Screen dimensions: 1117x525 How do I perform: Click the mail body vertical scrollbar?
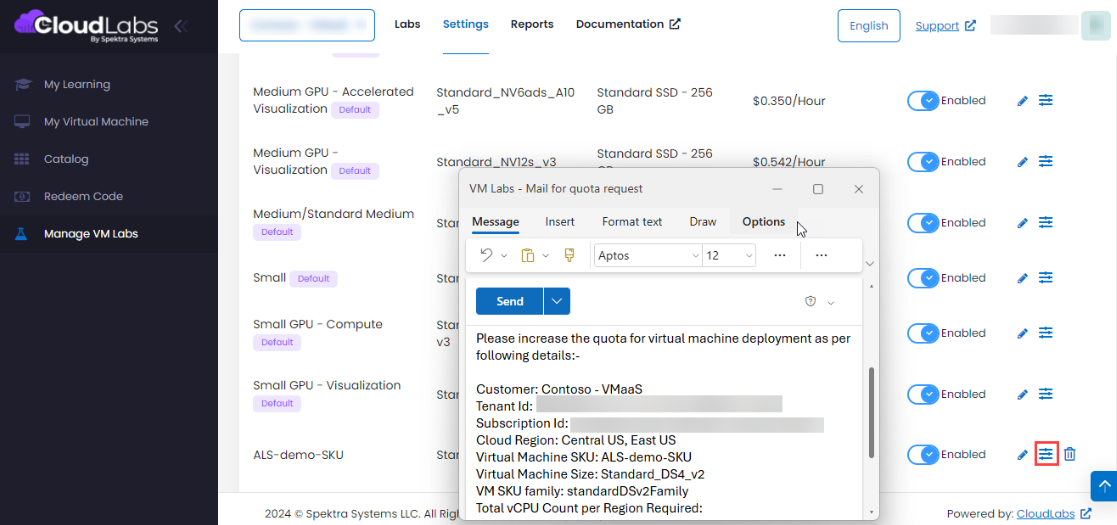(871, 413)
